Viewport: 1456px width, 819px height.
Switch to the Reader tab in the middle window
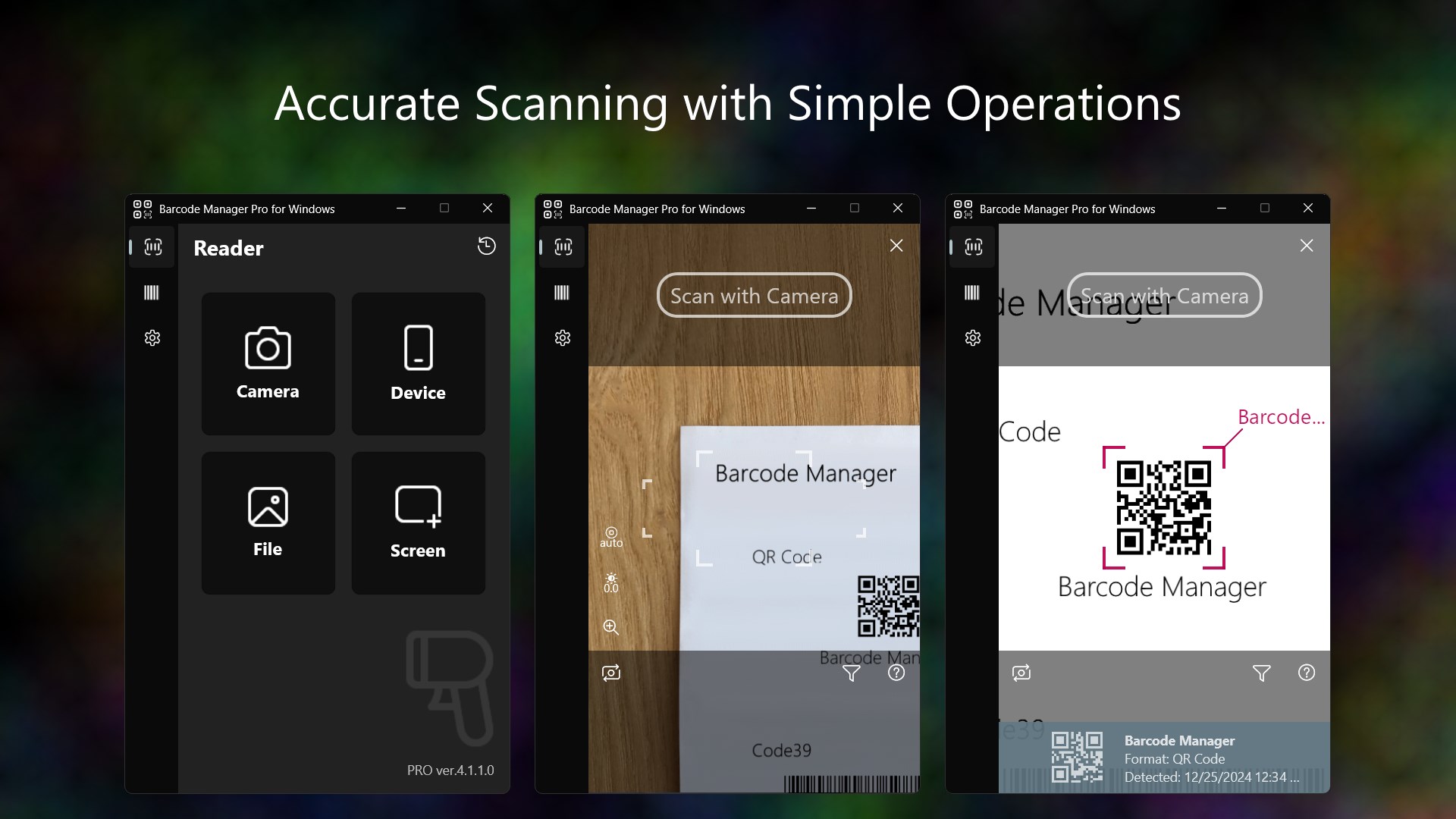coord(561,246)
